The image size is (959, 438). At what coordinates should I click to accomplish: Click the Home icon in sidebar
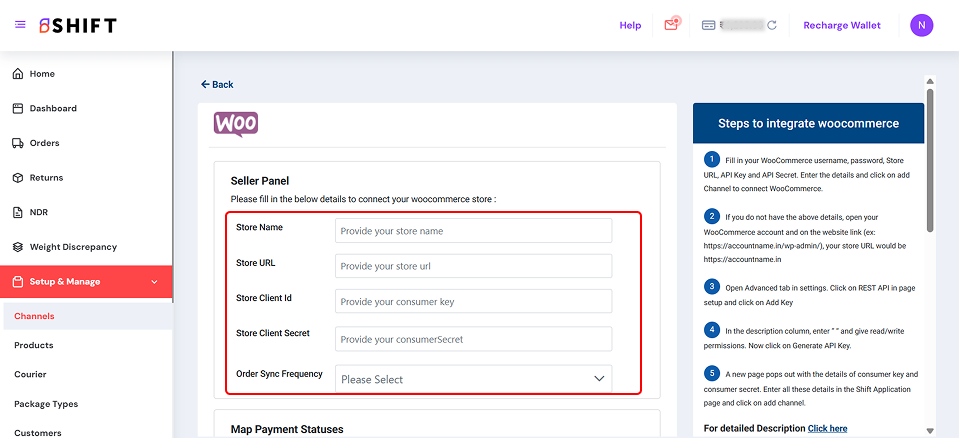18,74
